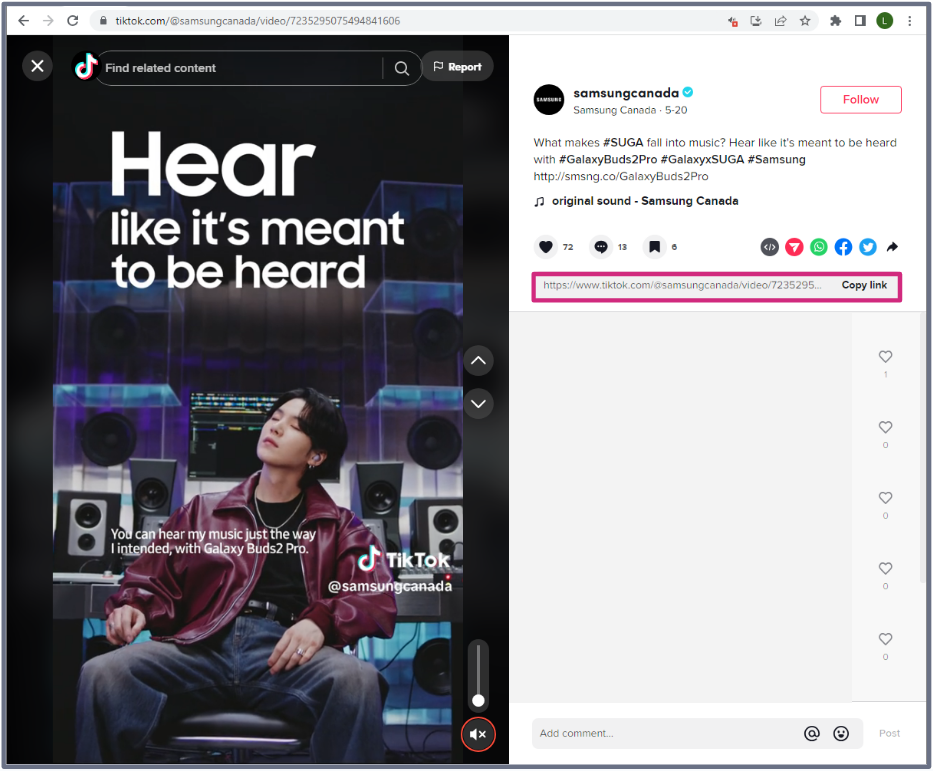933x771 pixels.
Task: Open more share options arrow
Action: (x=892, y=247)
